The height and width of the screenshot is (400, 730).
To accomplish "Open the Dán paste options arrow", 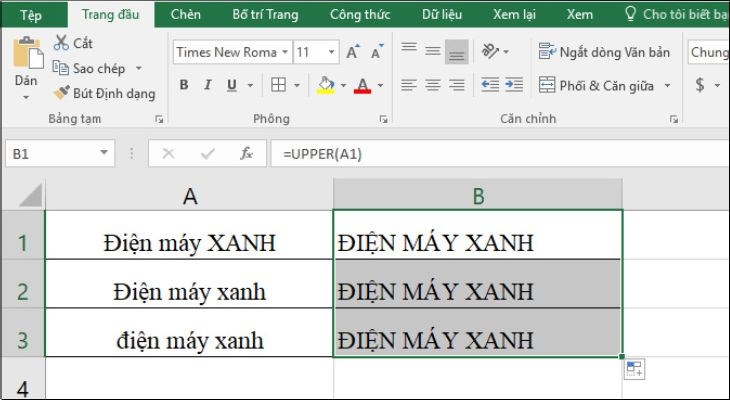I will pos(26,97).
